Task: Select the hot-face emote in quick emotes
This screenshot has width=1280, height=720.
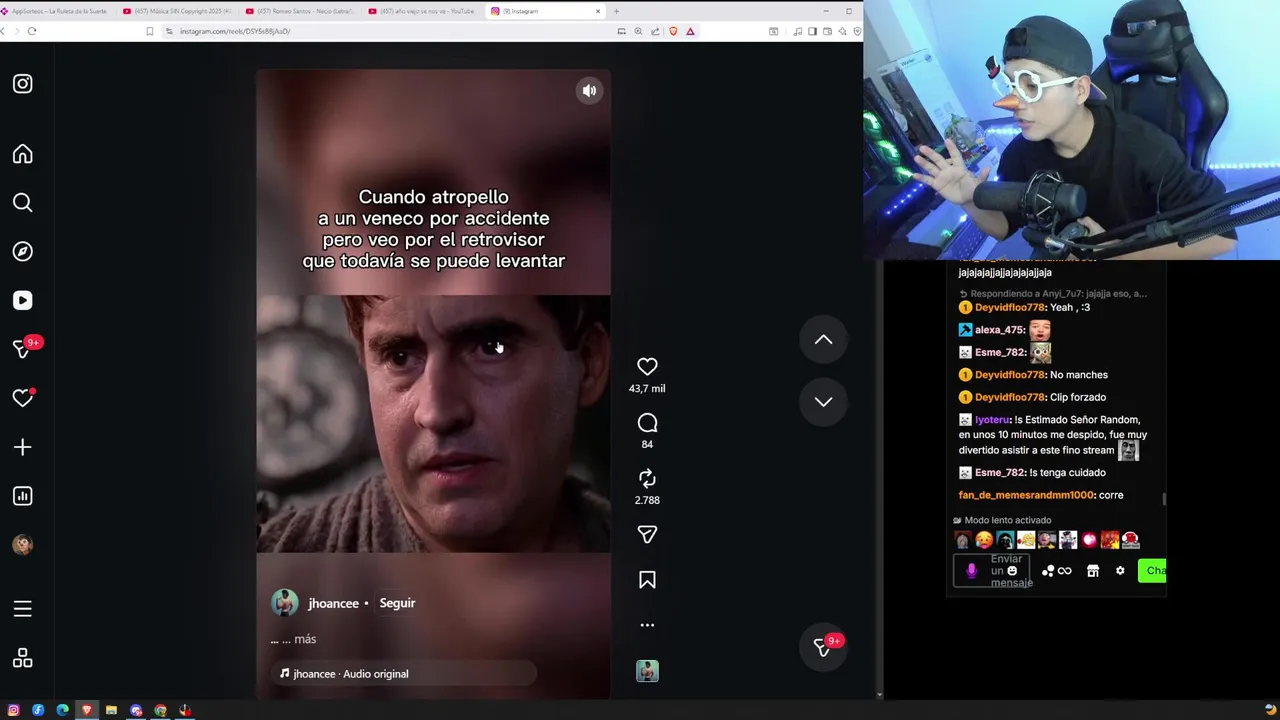Action: 984,540
